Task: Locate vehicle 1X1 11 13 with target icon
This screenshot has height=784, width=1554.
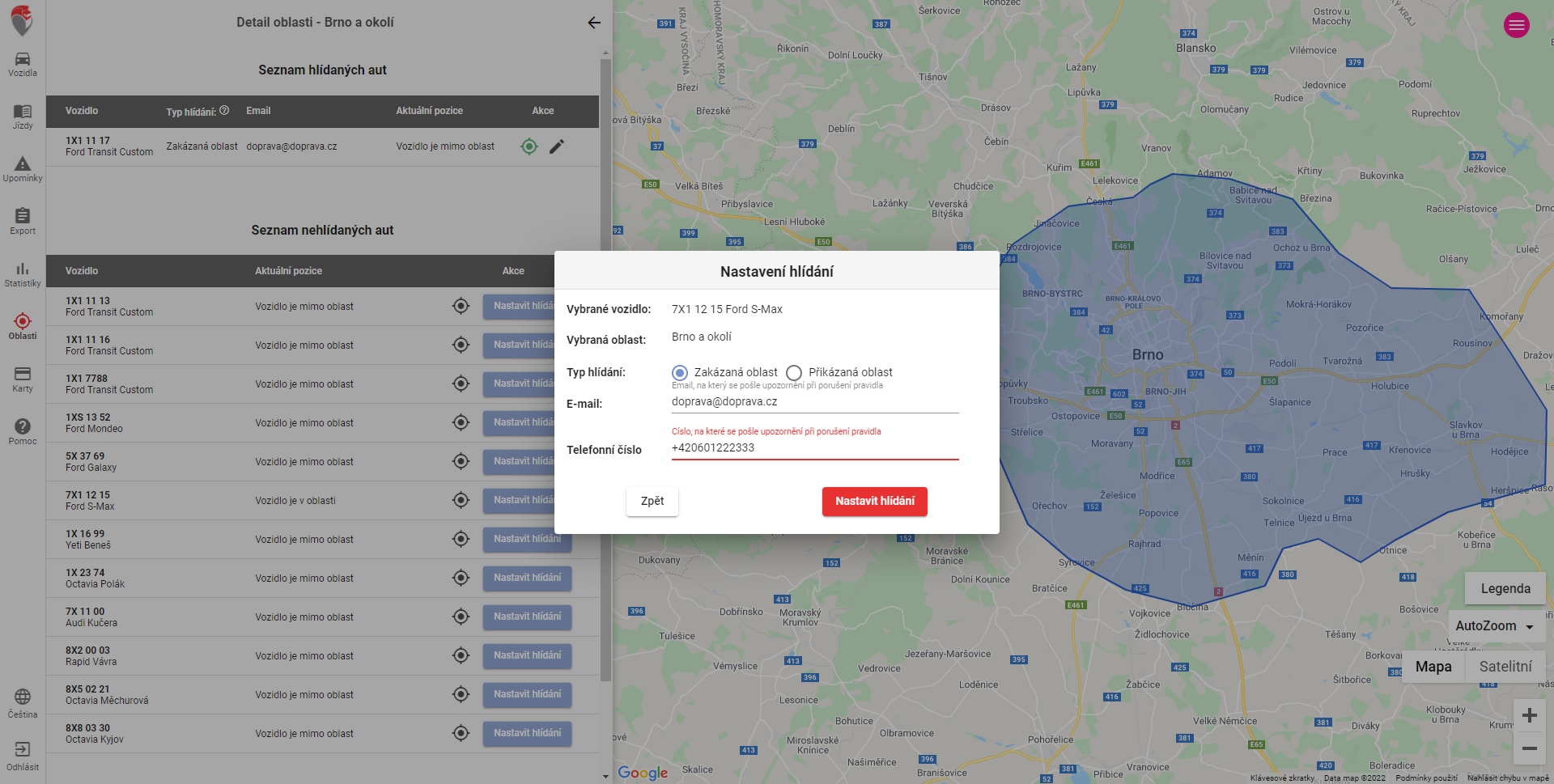Action: click(x=461, y=306)
